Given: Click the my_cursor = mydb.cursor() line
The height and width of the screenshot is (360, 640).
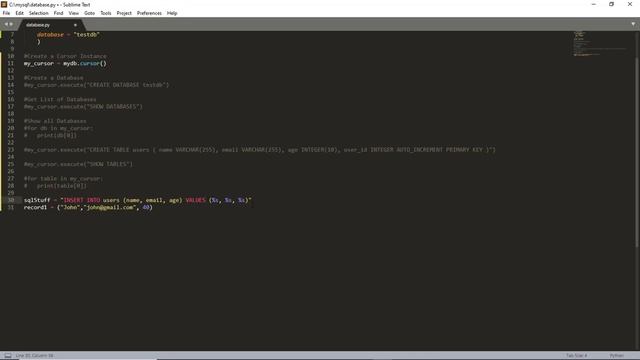Looking at the screenshot, I should (x=65, y=63).
